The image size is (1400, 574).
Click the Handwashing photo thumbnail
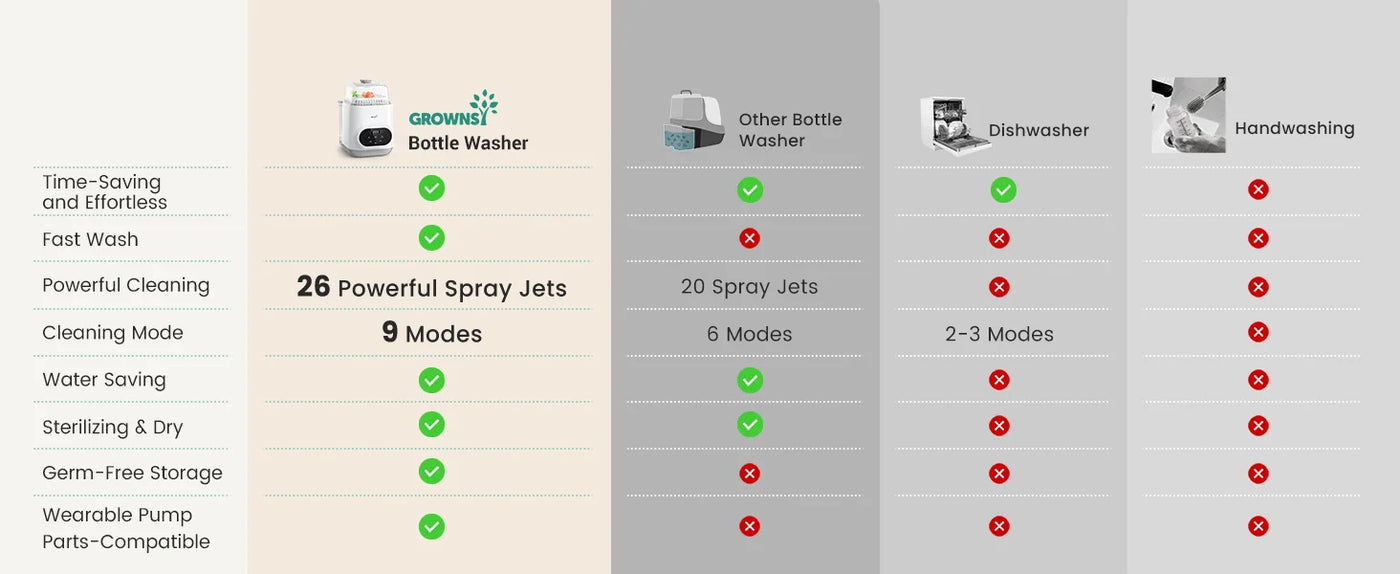coord(1188,115)
